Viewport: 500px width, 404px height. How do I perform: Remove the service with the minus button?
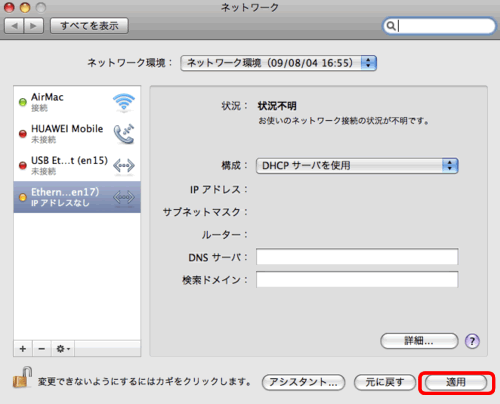coord(42,349)
